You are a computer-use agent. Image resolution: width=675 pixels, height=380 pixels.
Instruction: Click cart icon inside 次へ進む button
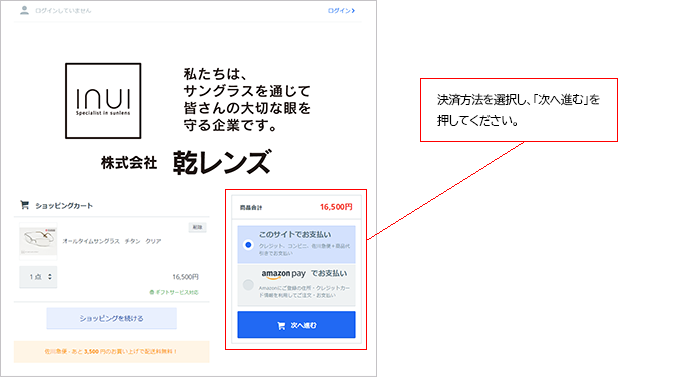click(281, 326)
